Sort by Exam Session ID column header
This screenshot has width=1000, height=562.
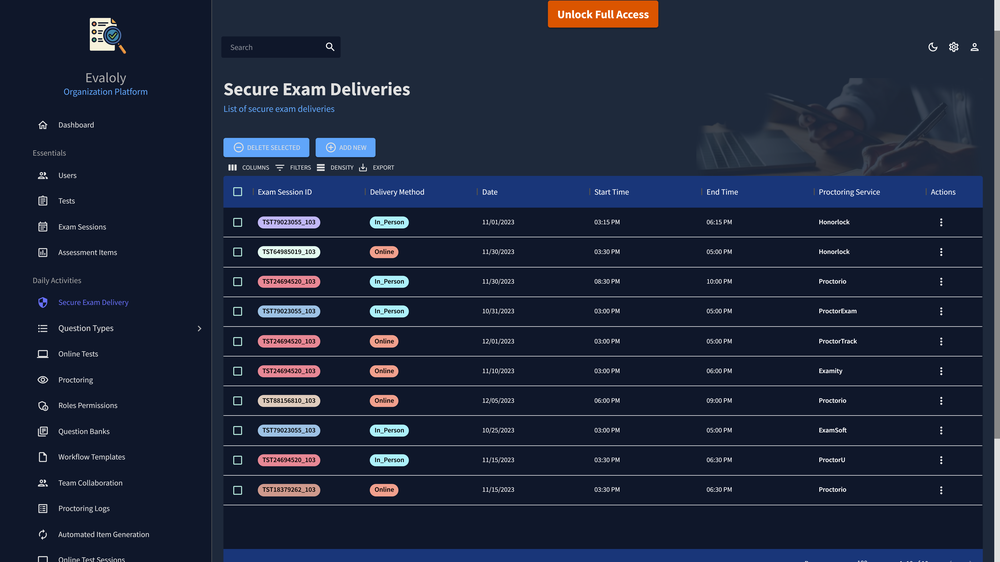[284, 192]
